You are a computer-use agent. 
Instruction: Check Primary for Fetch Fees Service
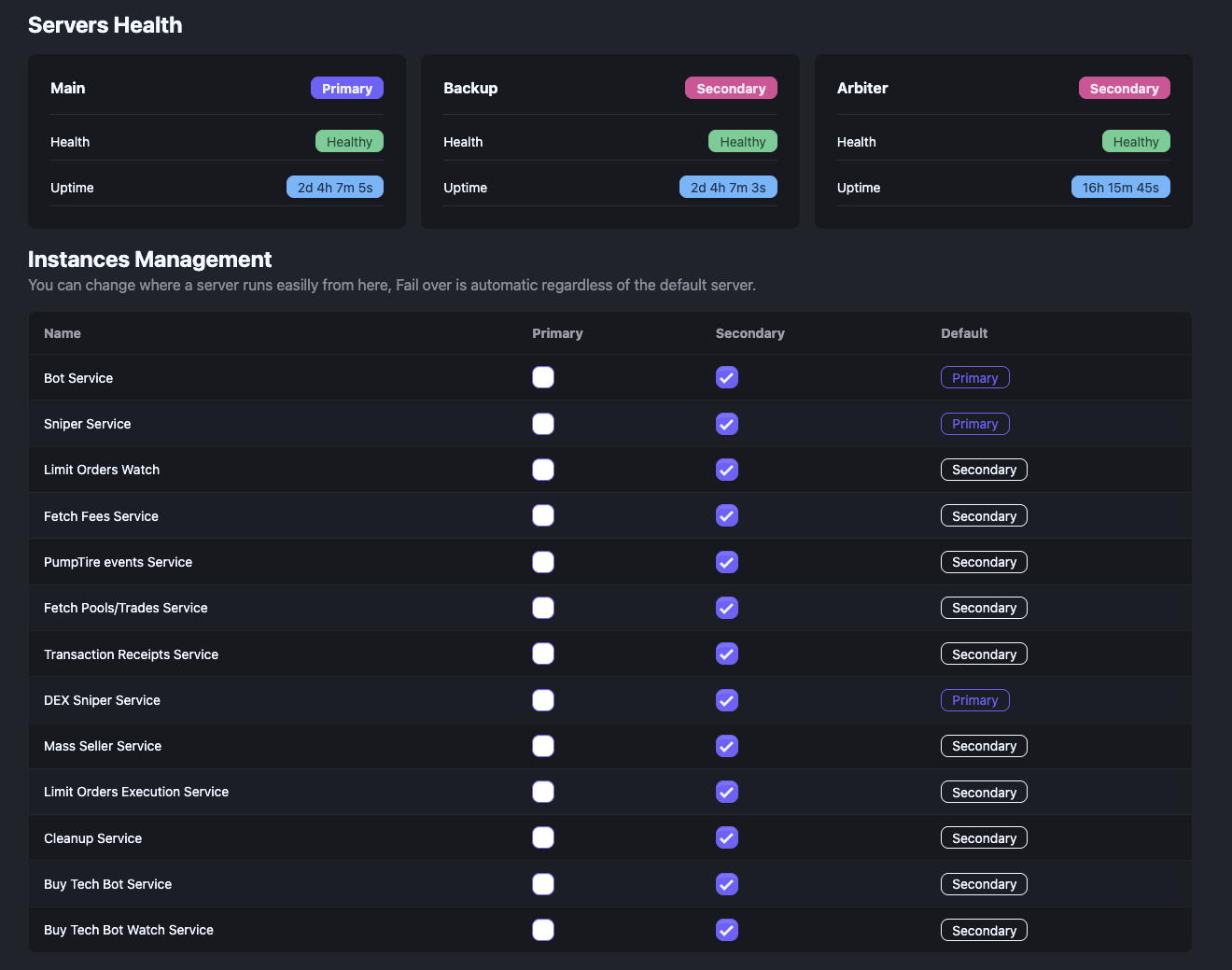543,515
